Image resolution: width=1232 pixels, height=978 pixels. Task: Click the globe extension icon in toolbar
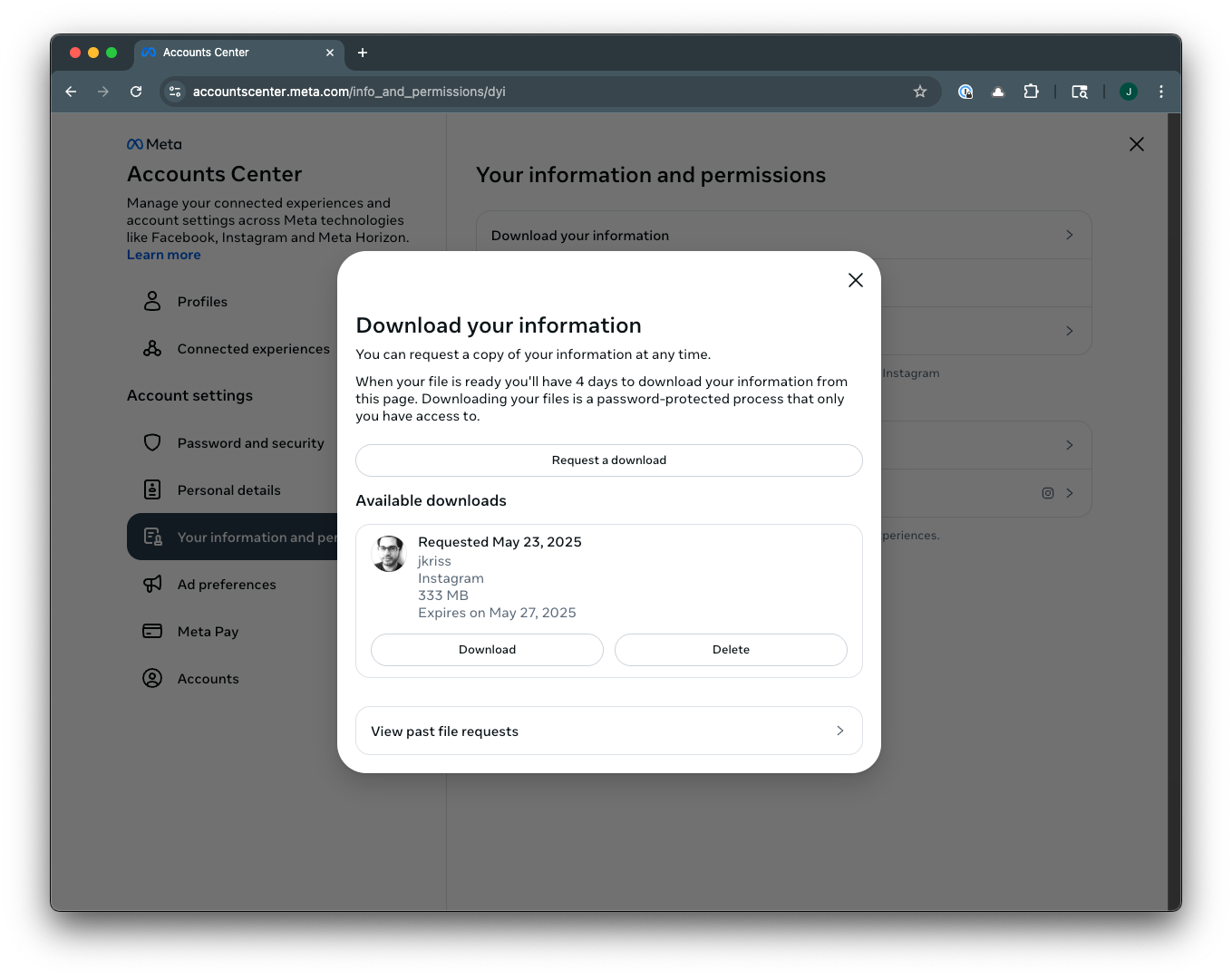tap(965, 92)
